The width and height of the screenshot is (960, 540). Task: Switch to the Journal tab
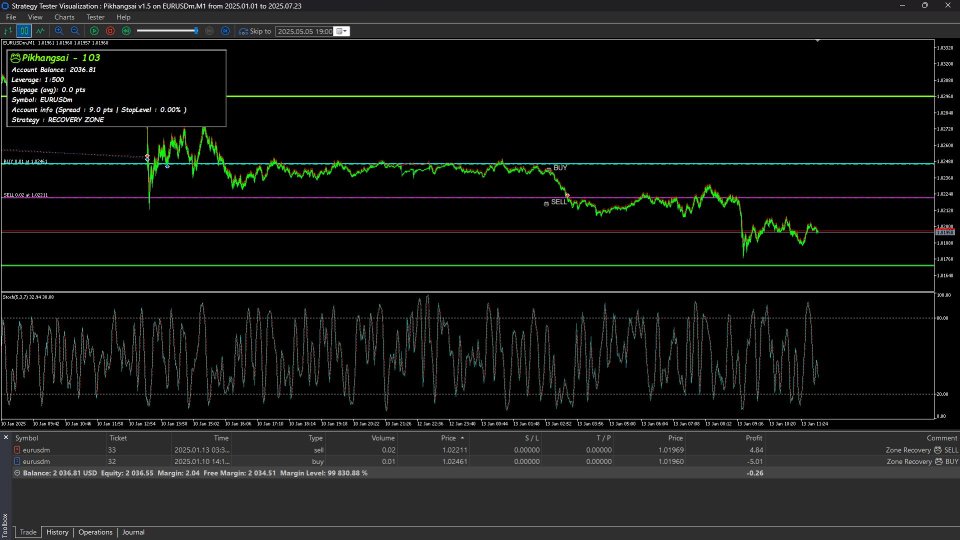pos(133,532)
